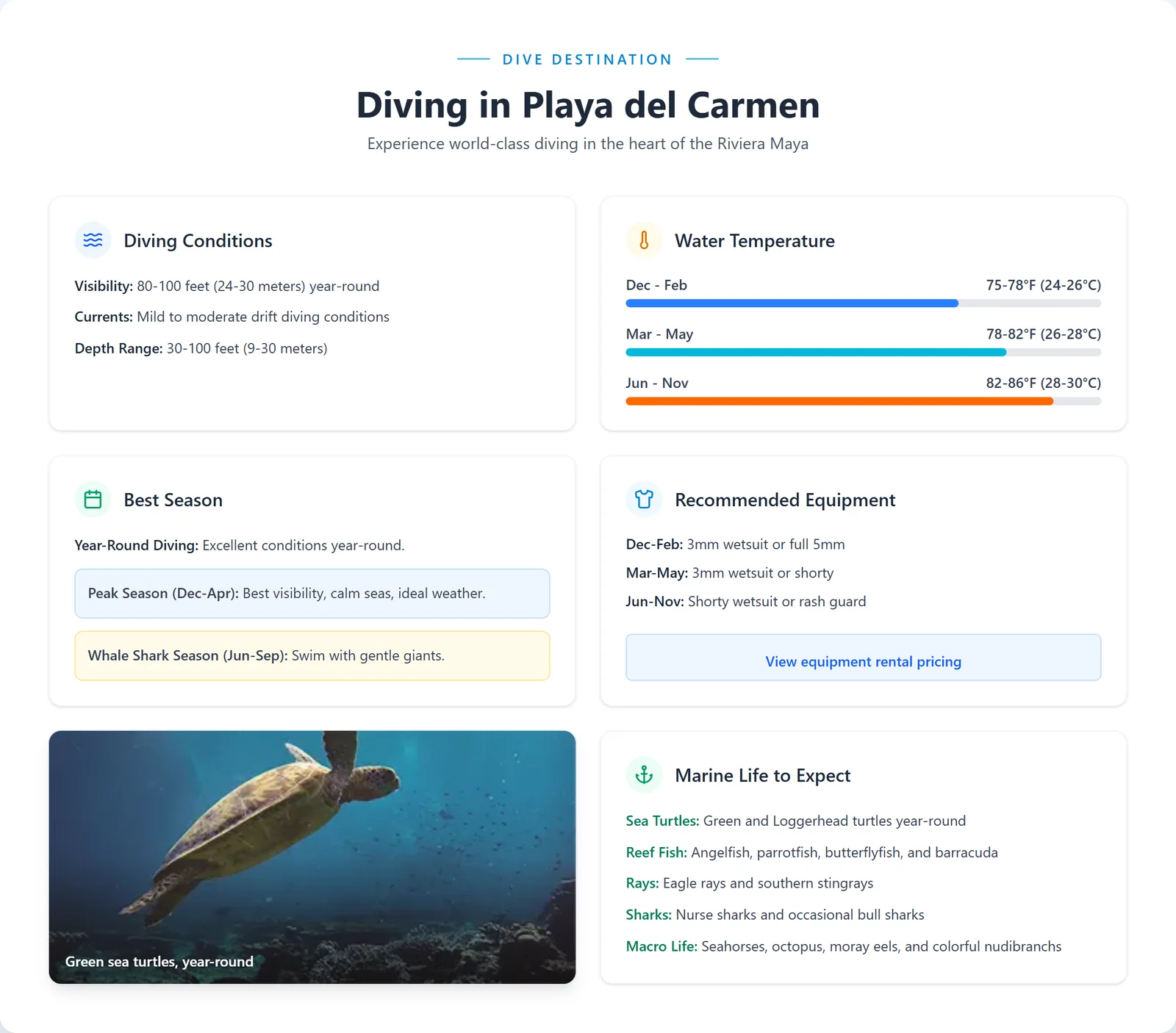Click the Marine Life to Expect title
The image size is (1176, 1033).
tap(763, 776)
